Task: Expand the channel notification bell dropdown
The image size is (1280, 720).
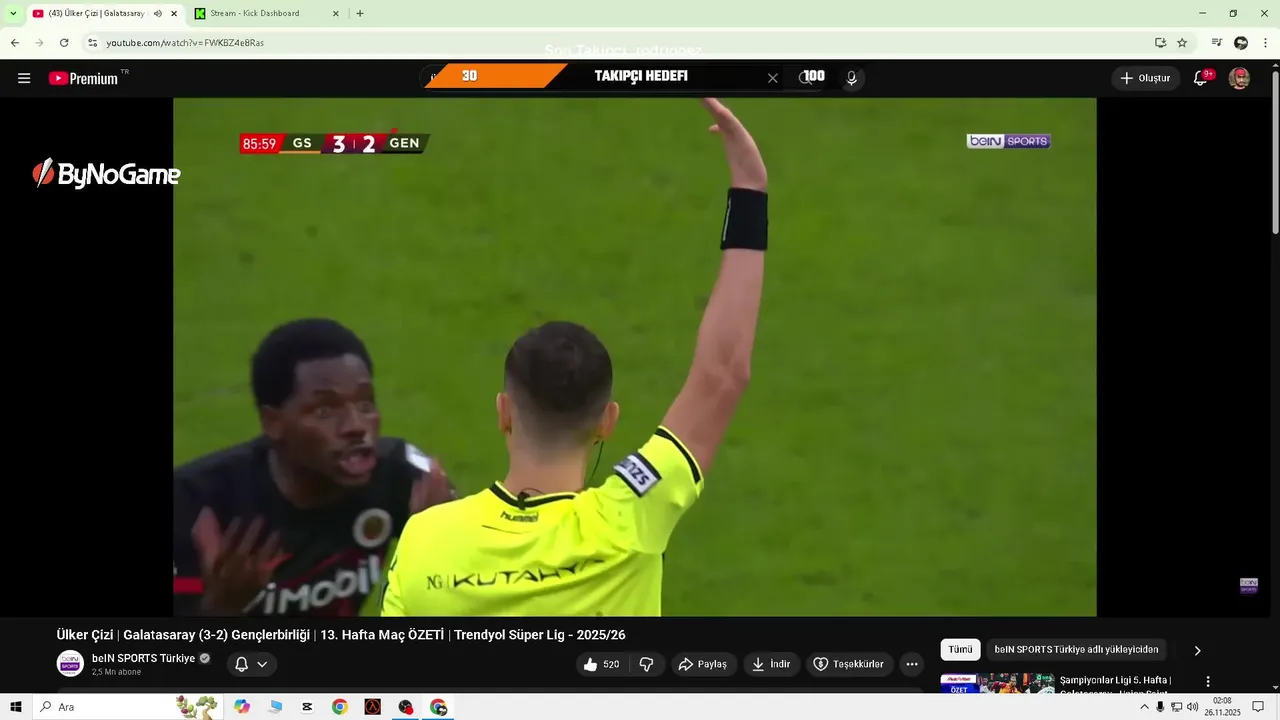Action: click(251, 664)
